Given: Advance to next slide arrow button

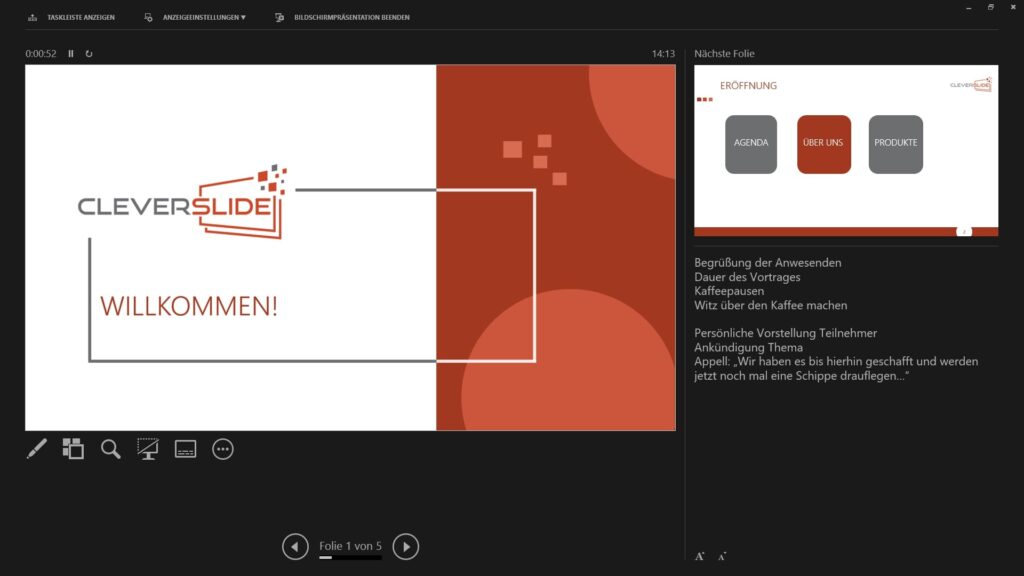Looking at the screenshot, I should (405, 546).
